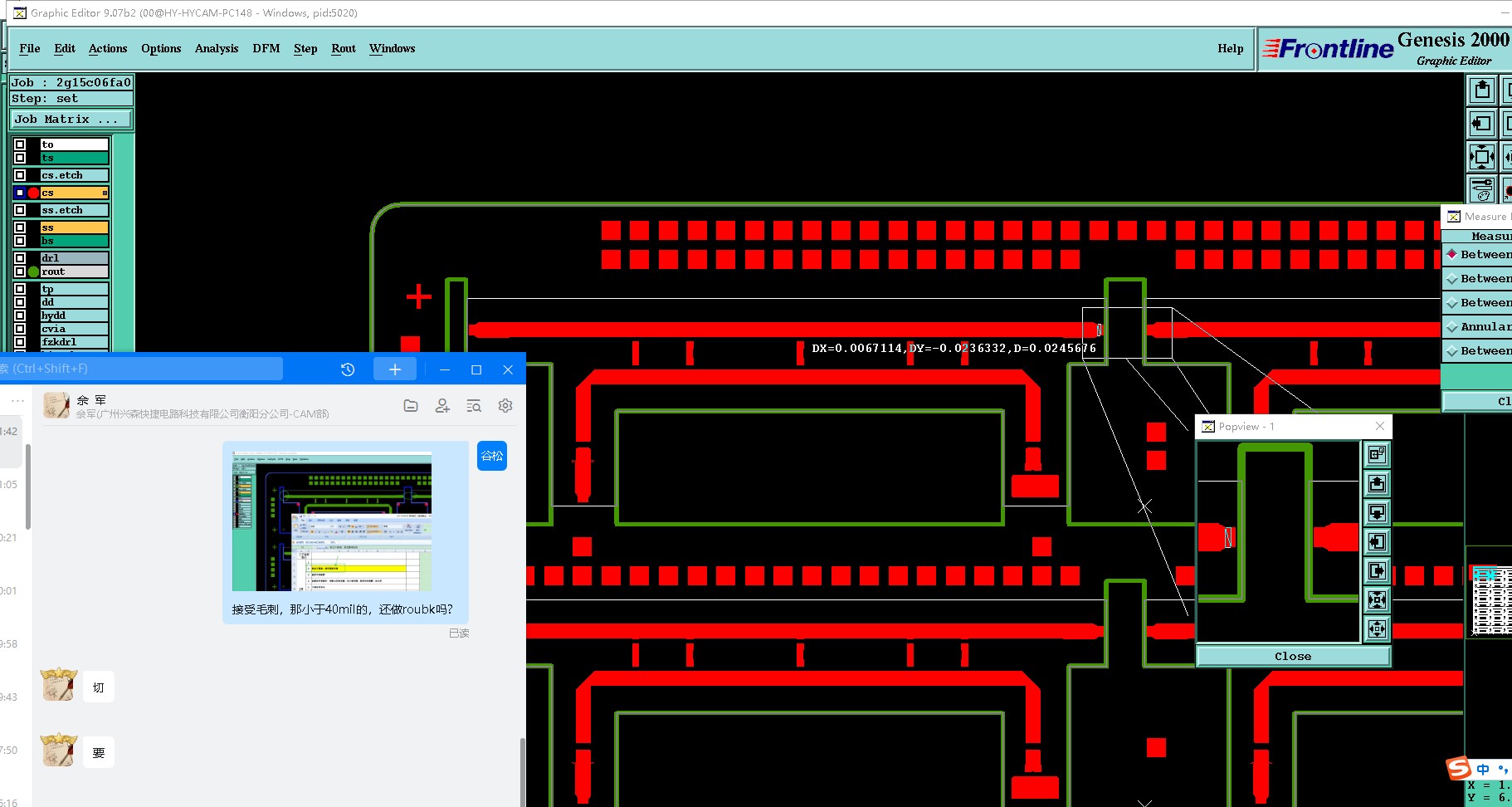Select layer name hydd in layer list
The width and height of the screenshot is (1512, 807).
(x=74, y=315)
